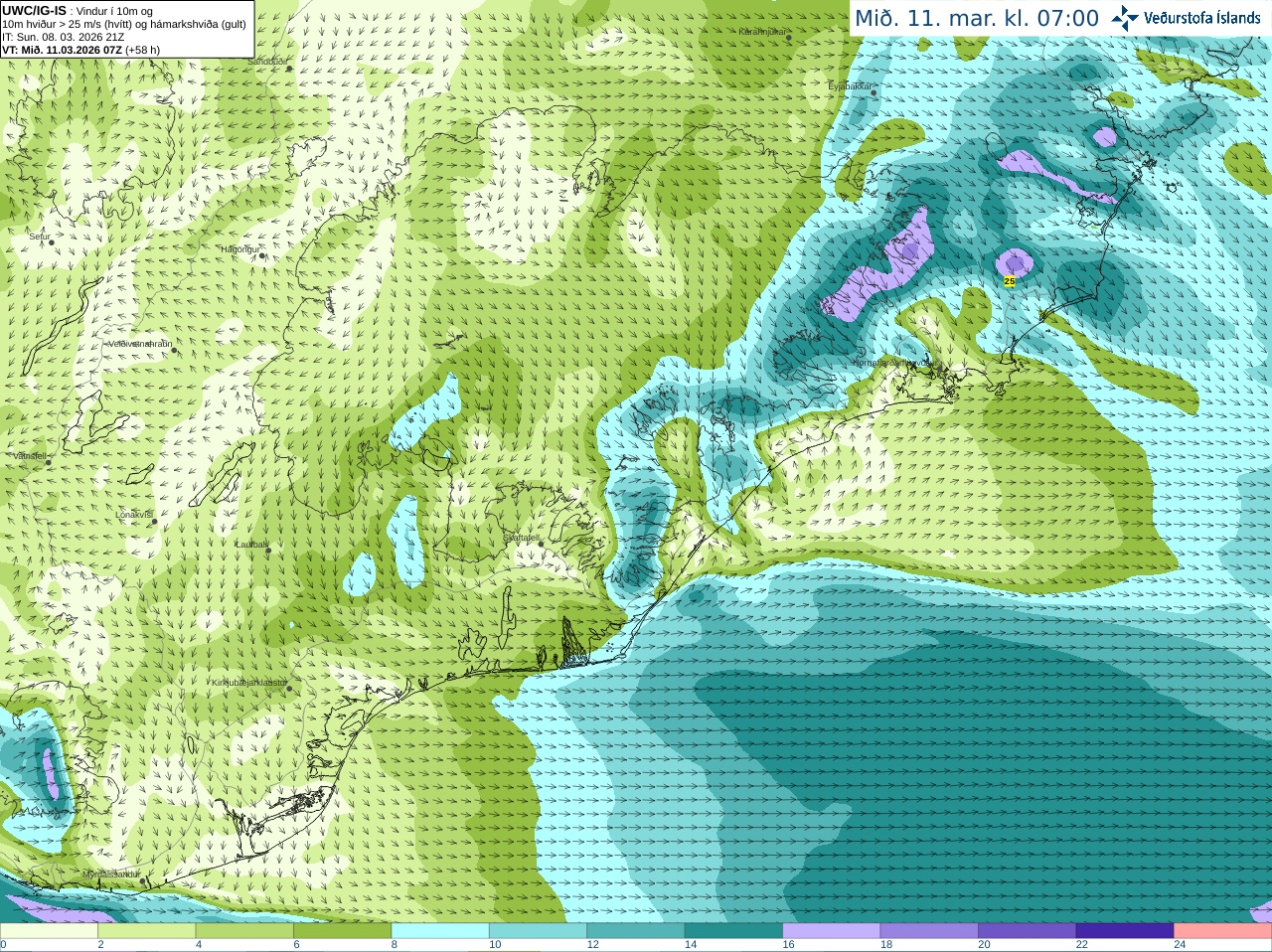Click the legend value '16'

789,945
